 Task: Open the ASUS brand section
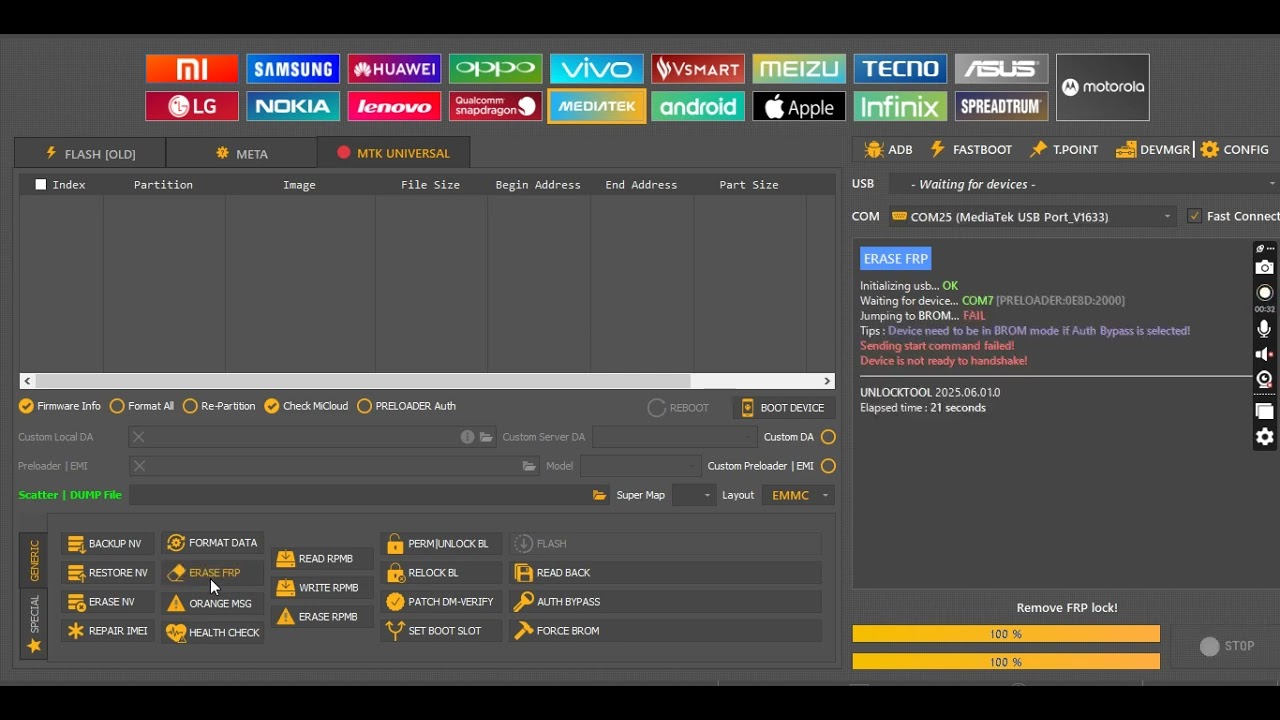[x=1001, y=69]
